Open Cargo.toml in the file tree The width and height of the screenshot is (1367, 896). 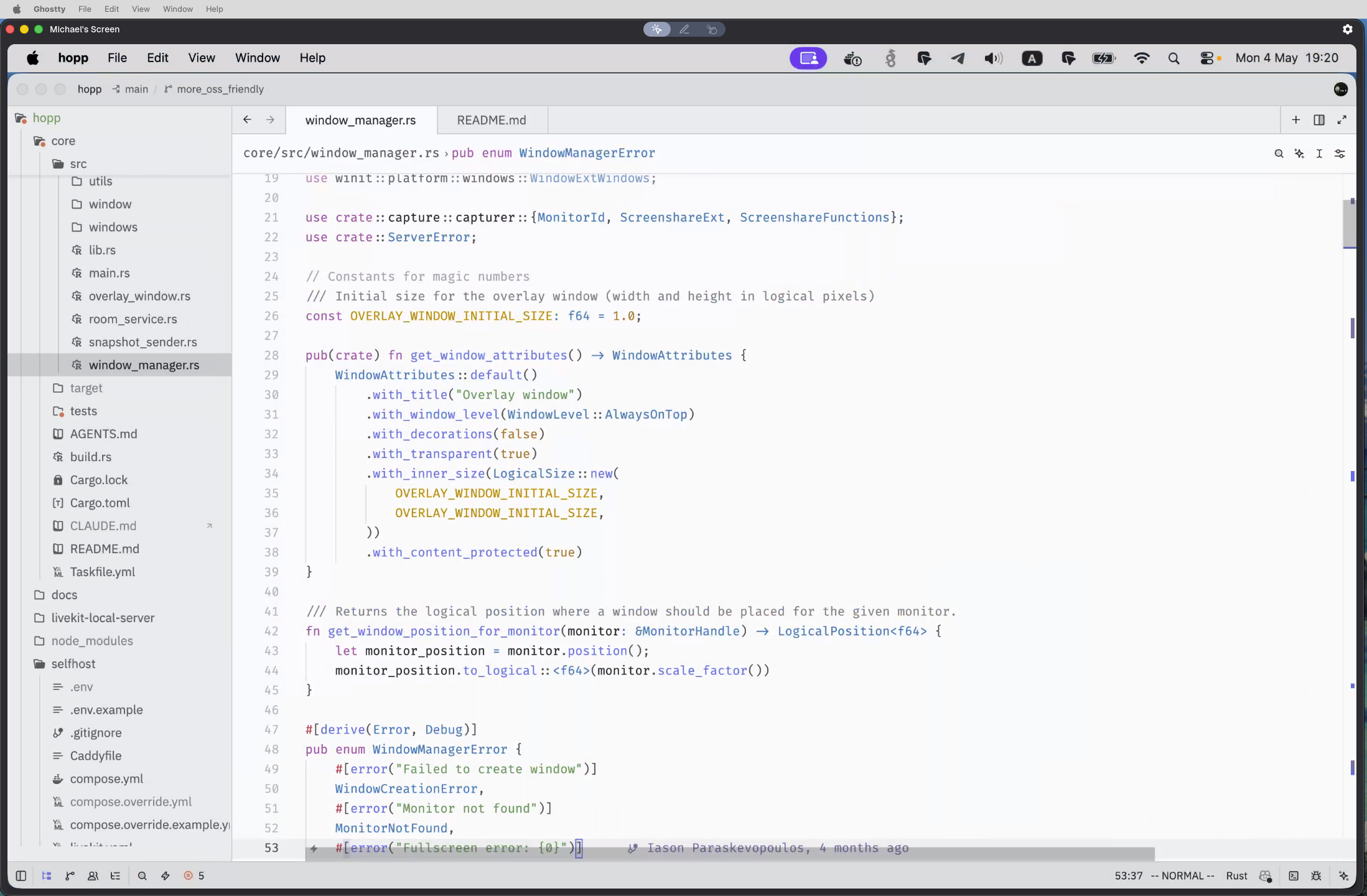click(100, 503)
